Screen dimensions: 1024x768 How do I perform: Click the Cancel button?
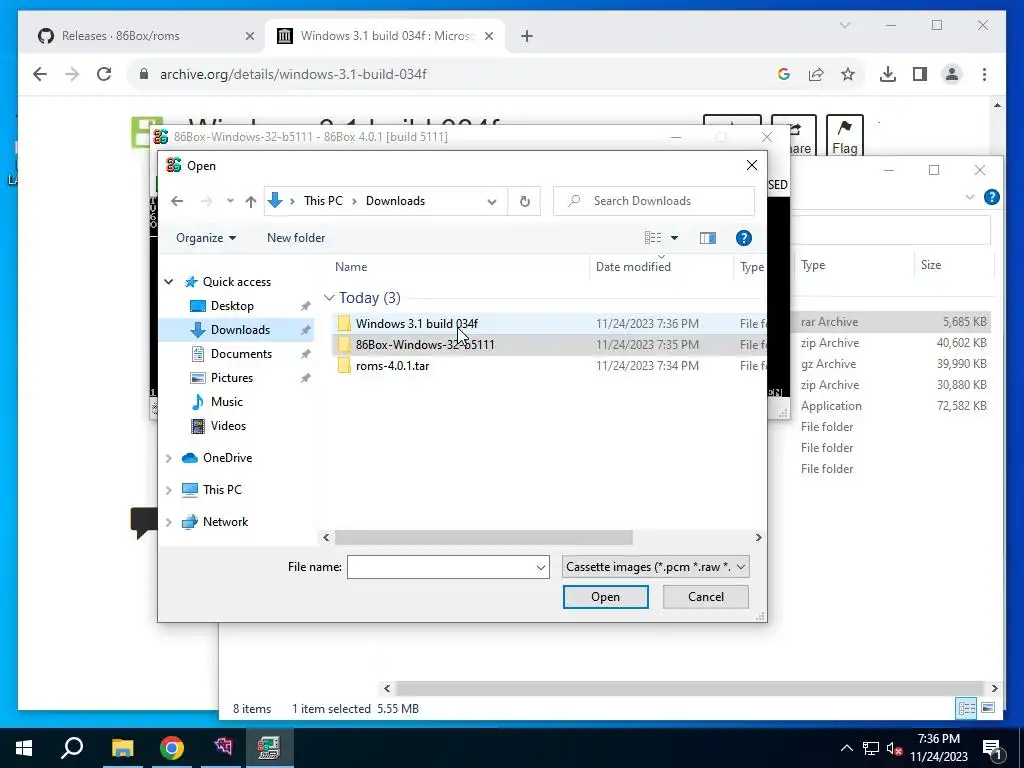(705, 597)
